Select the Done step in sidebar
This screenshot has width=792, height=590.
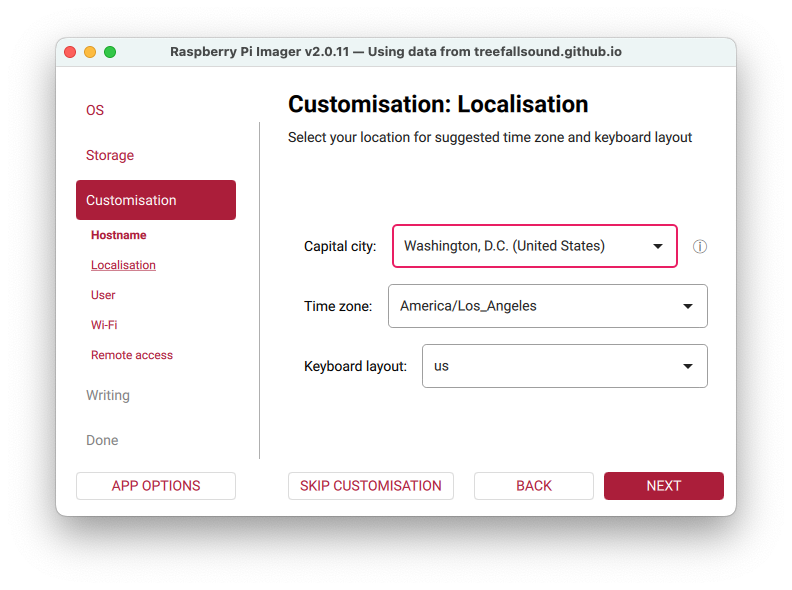tap(102, 440)
